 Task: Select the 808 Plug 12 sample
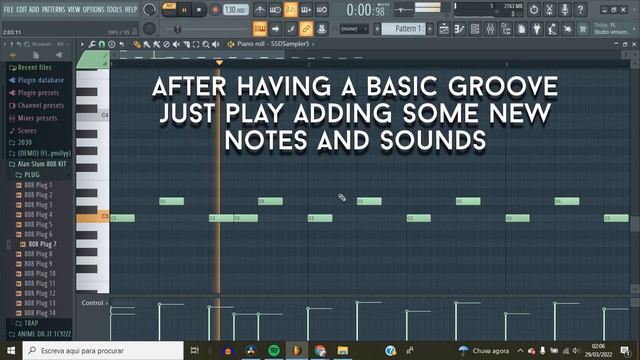click(40, 293)
